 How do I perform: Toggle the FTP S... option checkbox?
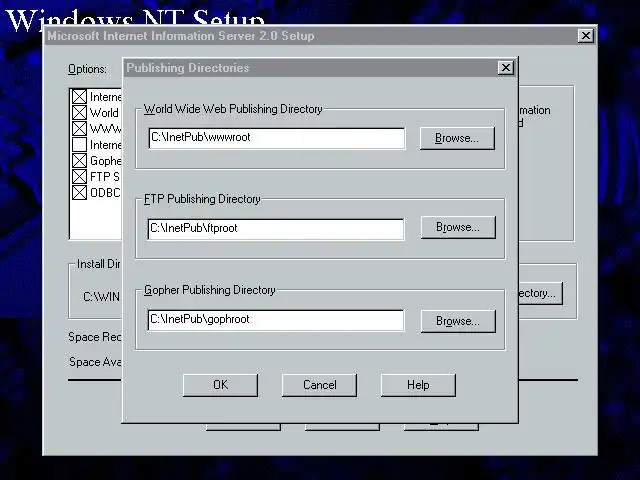tap(79, 176)
